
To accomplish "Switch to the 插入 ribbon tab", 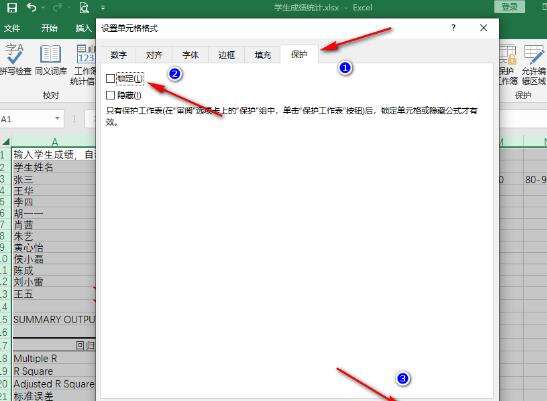I will (84, 28).
